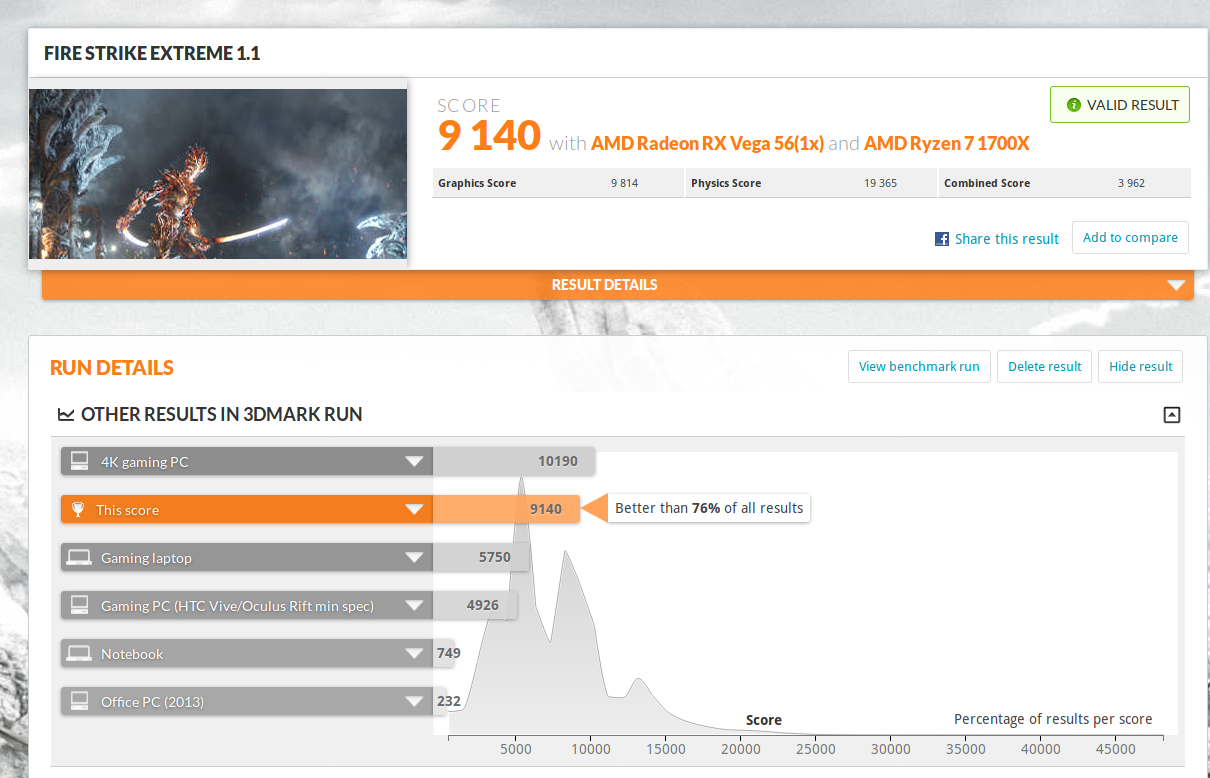Screen dimensions: 1210x778
Task: Click the Facebook icon beside Share this result
Action: pos(941,239)
